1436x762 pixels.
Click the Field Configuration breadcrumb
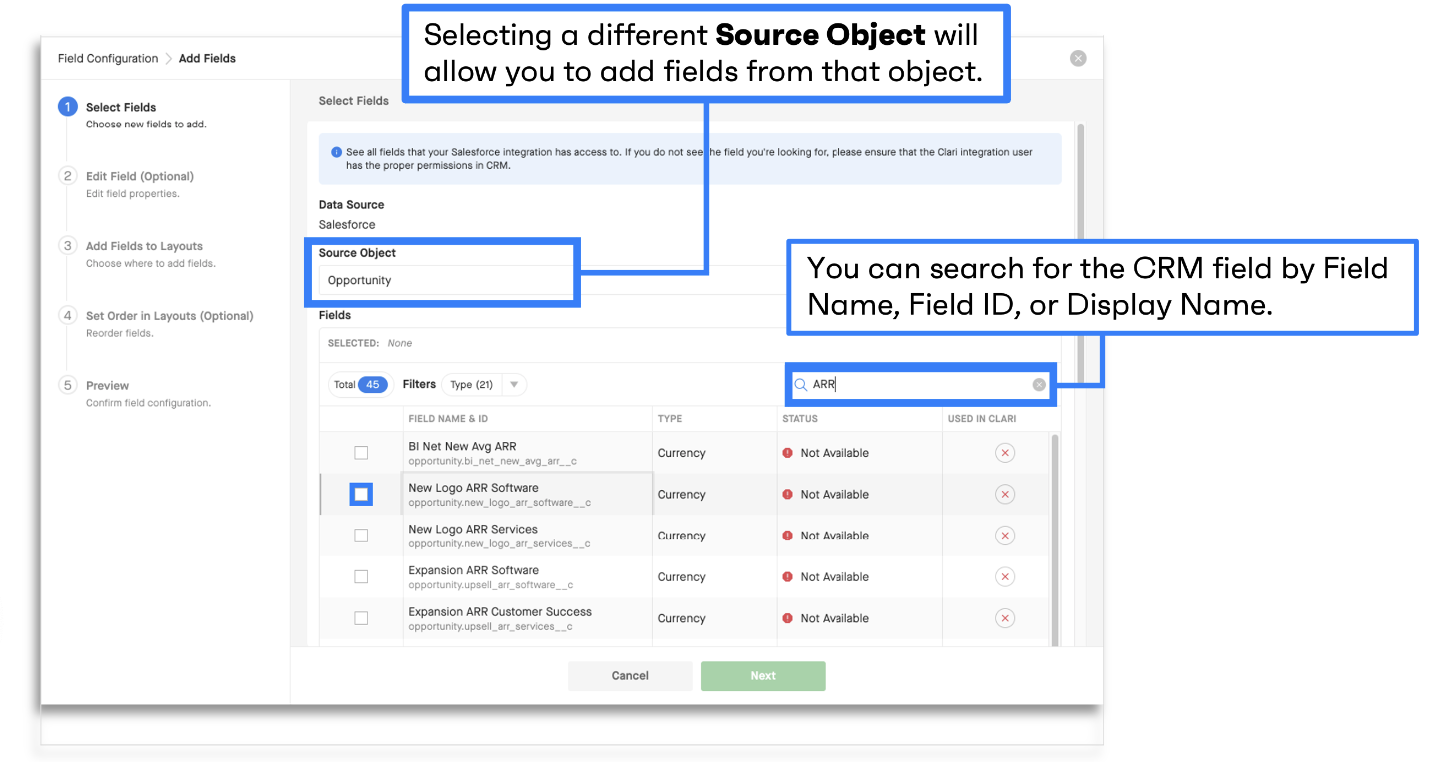(x=108, y=58)
